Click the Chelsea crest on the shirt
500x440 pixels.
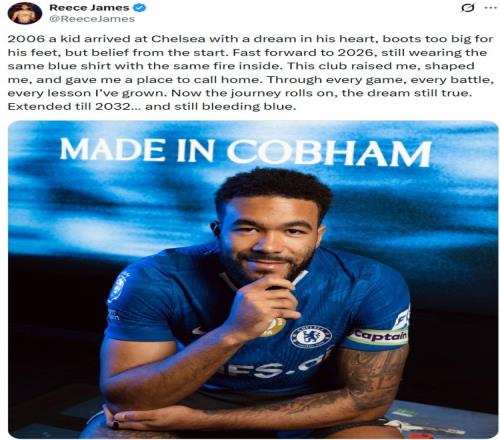coord(311,336)
